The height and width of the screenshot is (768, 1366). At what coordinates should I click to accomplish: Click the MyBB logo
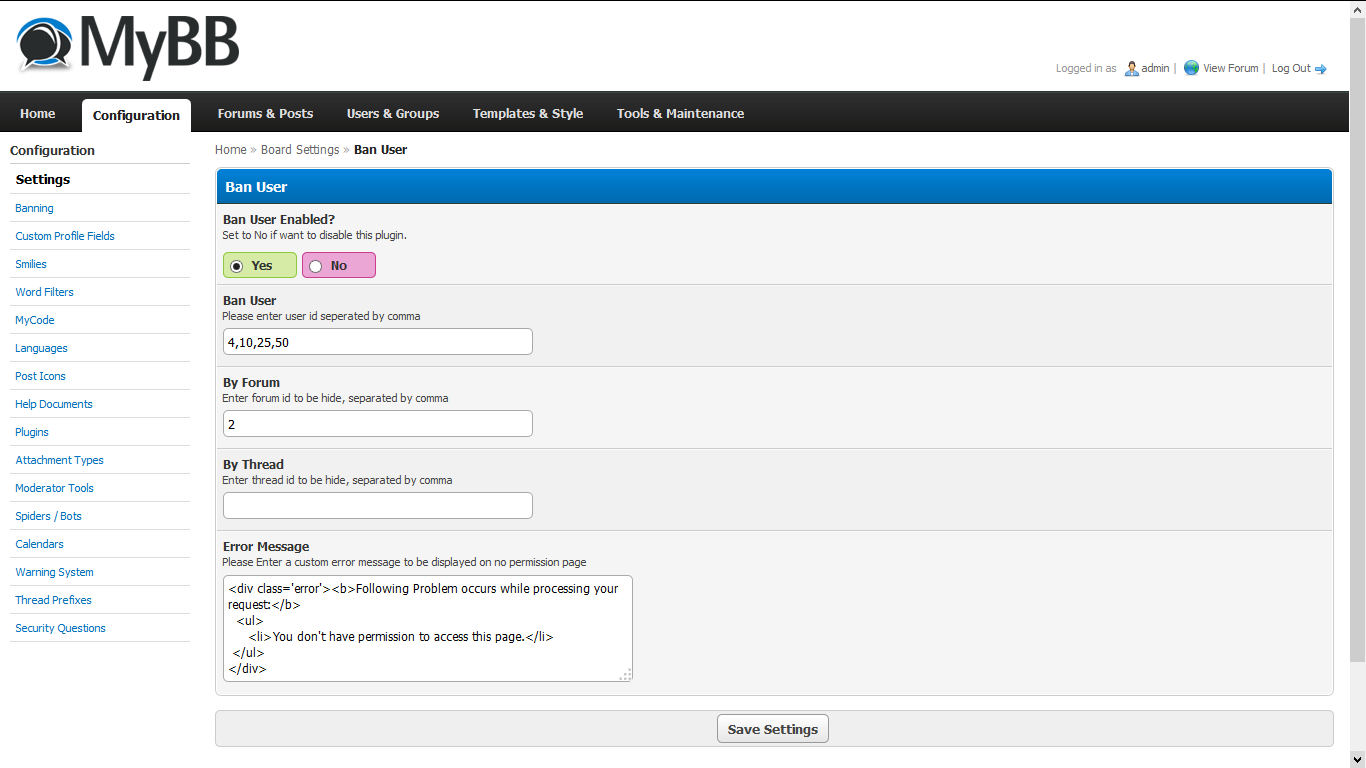(x=128, y=45)
